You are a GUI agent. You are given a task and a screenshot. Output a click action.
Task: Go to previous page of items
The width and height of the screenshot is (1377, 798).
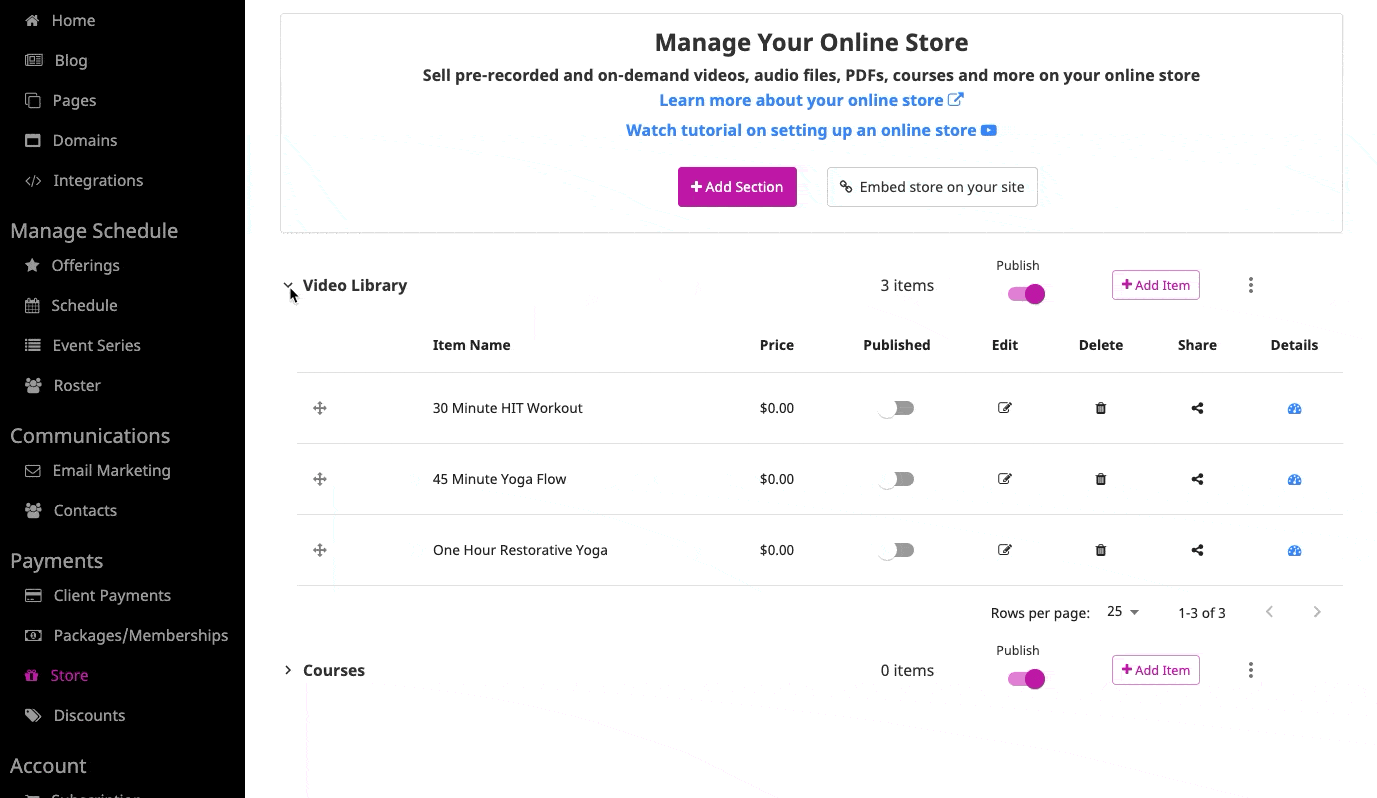point(1269,612)
